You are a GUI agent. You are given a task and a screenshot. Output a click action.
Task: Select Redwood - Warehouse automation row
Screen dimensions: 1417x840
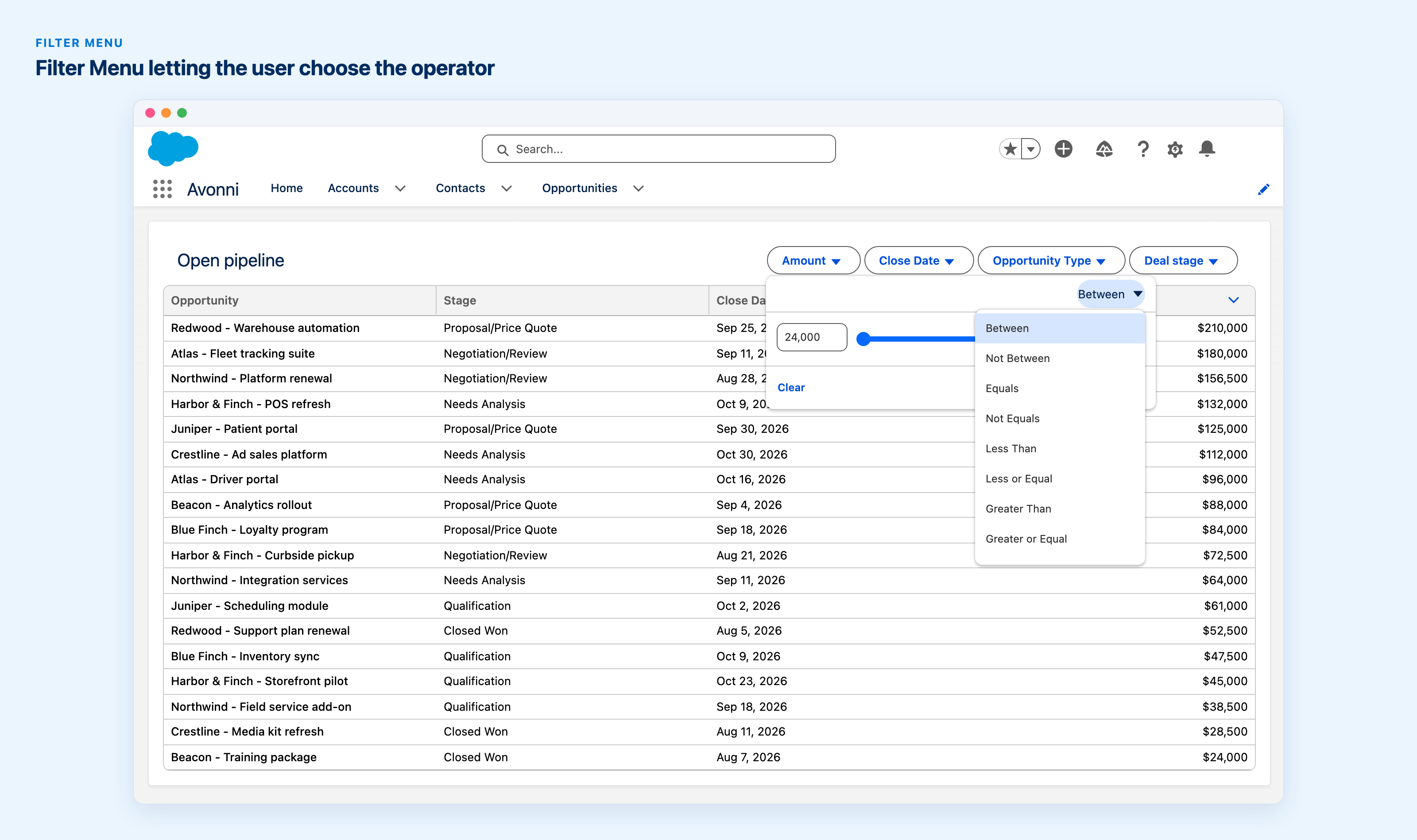(709, 328)
